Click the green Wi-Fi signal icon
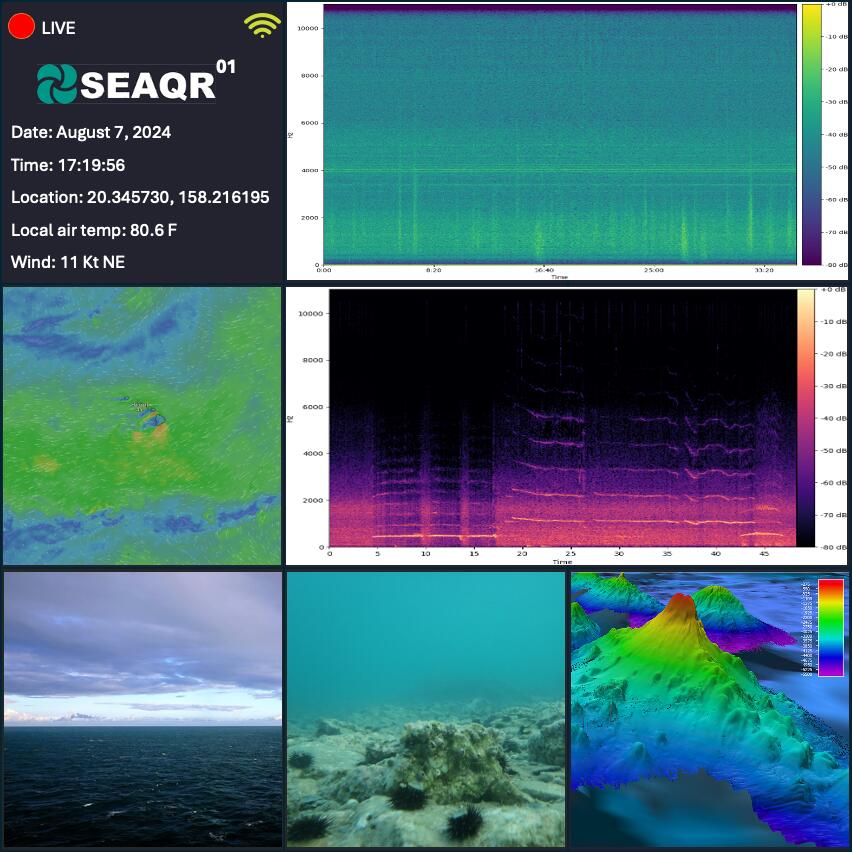Image resolution: width=852 pixels, height=852 pixels. click(262, 25)
